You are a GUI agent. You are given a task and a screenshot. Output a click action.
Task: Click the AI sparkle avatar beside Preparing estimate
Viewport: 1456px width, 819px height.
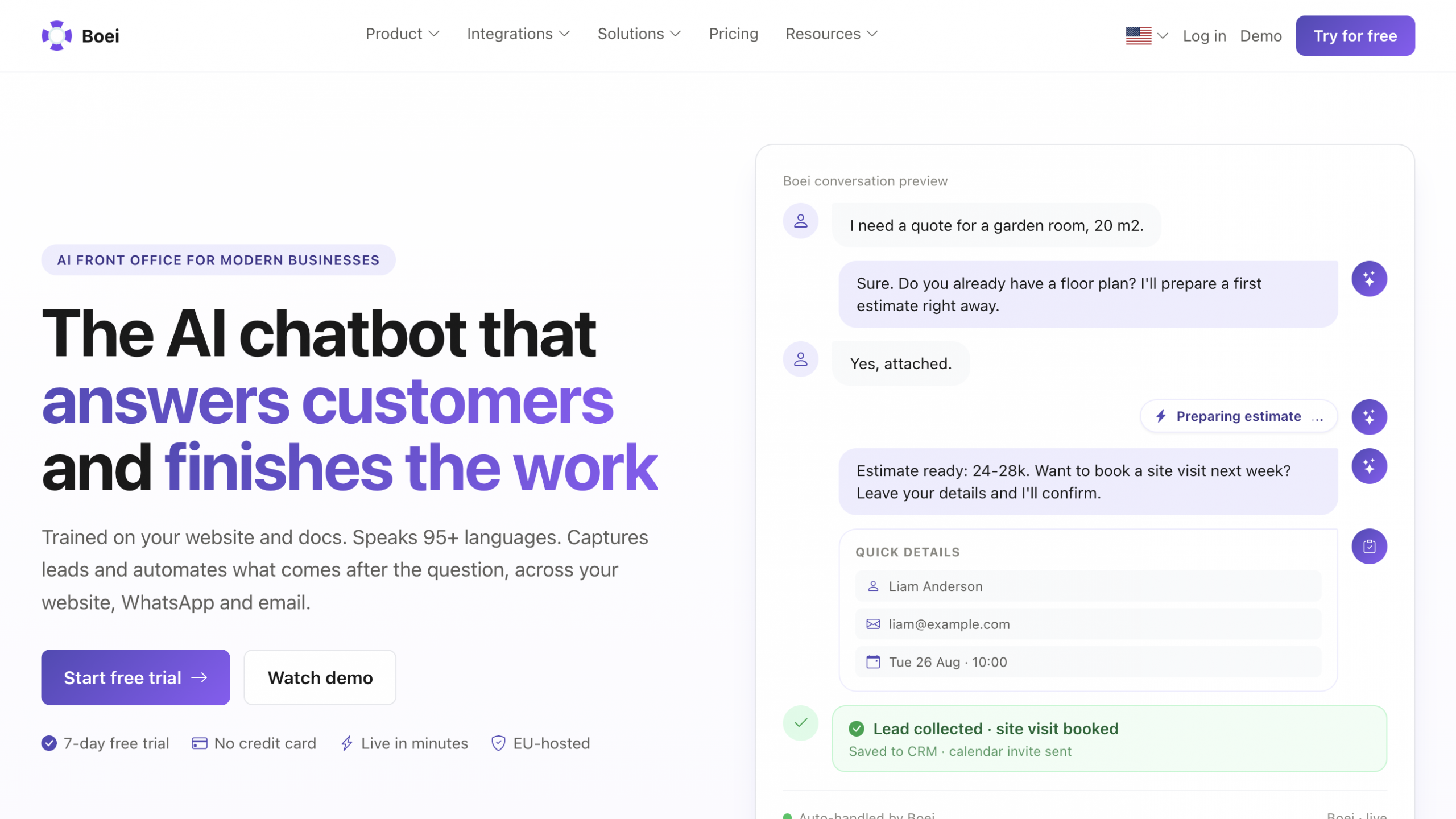coord(1369,417)
